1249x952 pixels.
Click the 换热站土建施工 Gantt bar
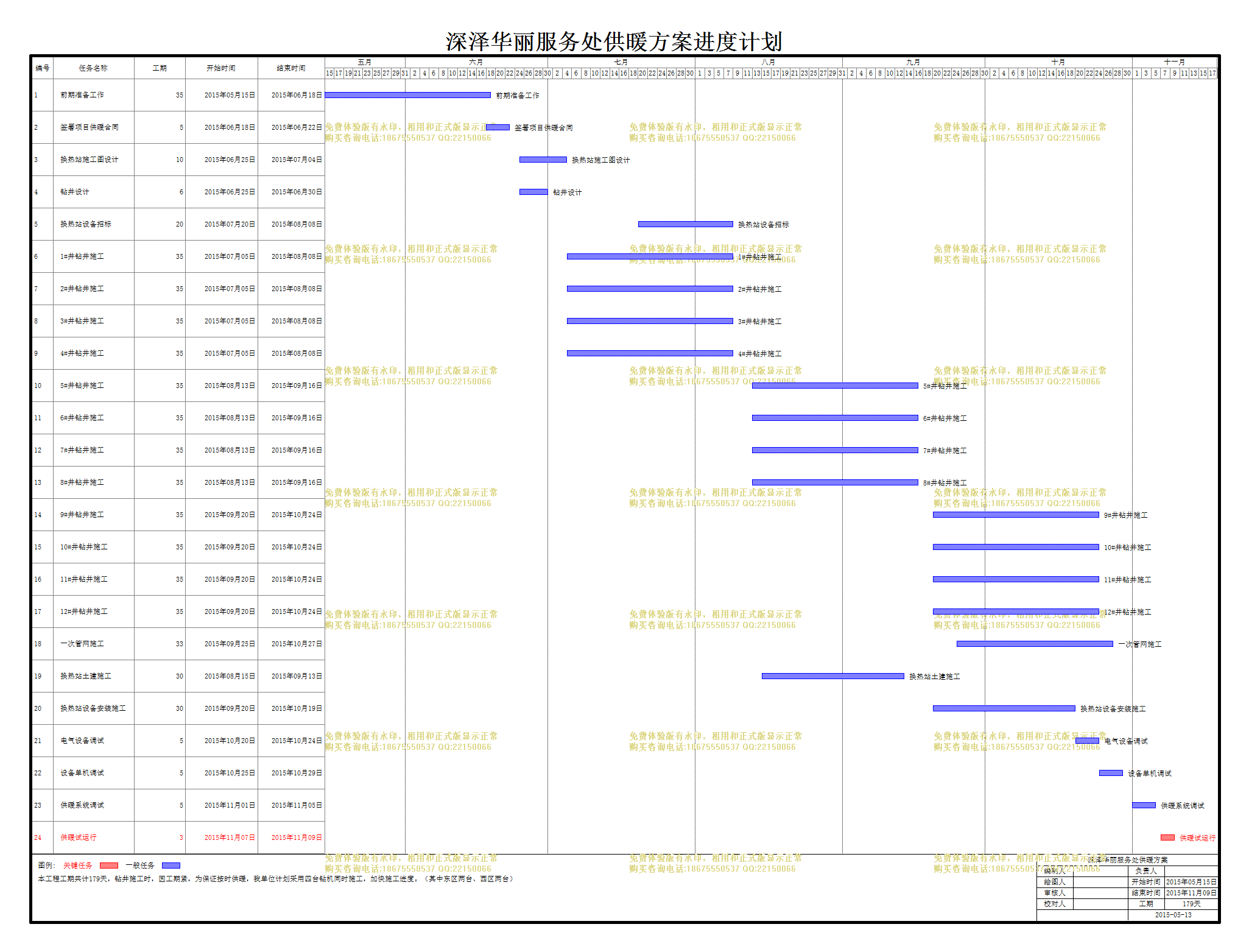[832, 676]
